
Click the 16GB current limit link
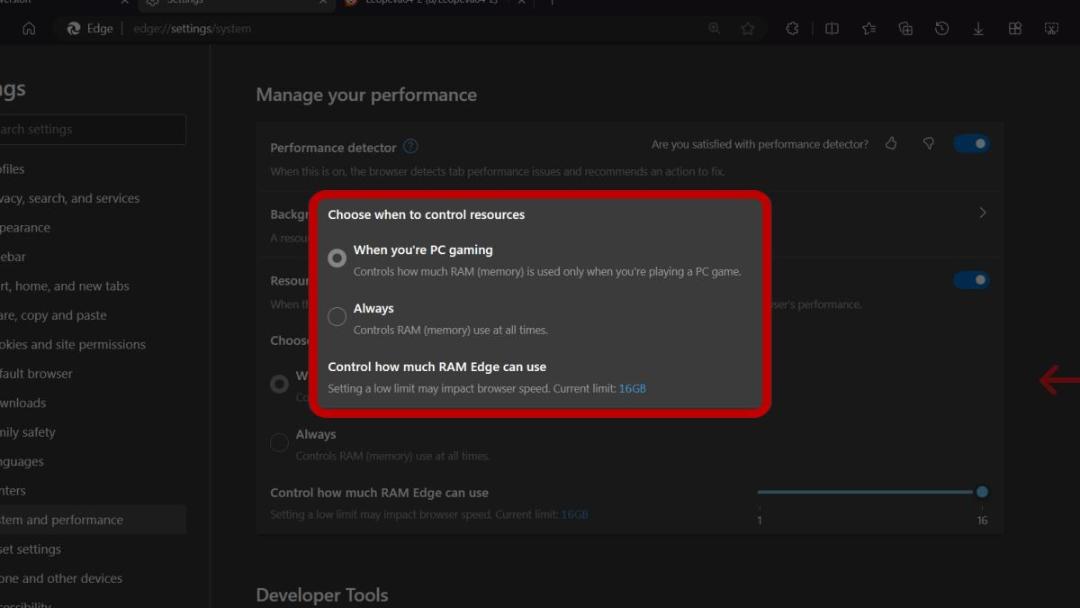[632, 388]
